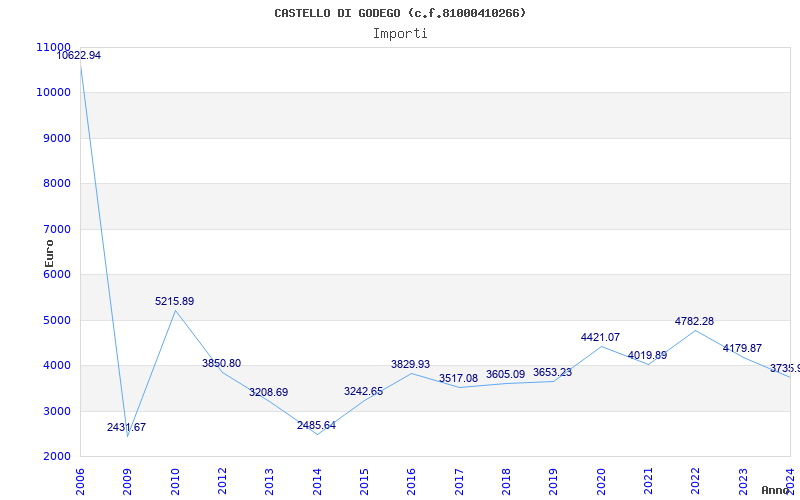800x500 pixels.
Task: Click y-axis tick 3000
Action: click(x=56, y=411)
